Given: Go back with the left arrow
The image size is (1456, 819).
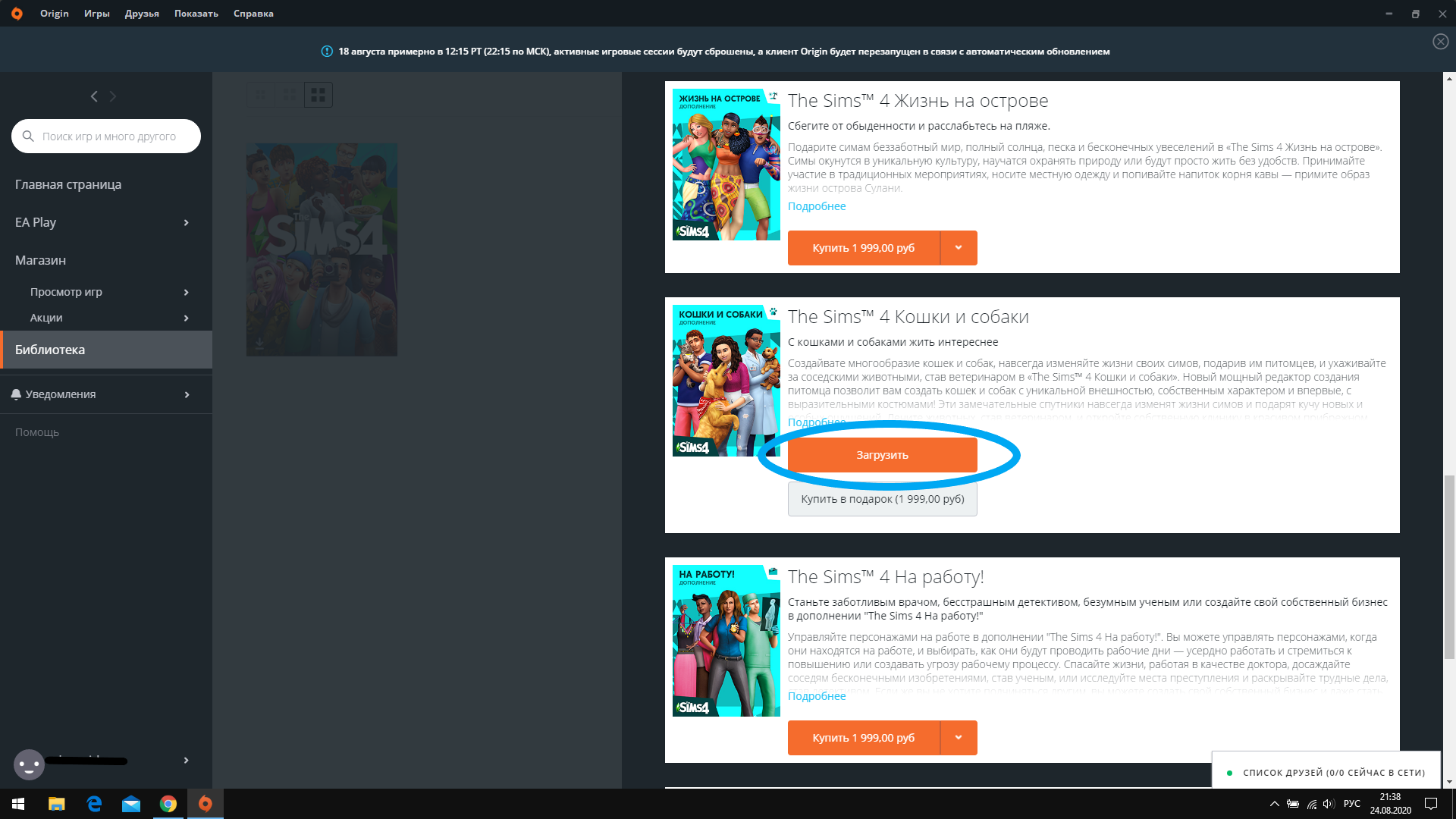Looking at the screenshot, I should click(x=94, y=96).
